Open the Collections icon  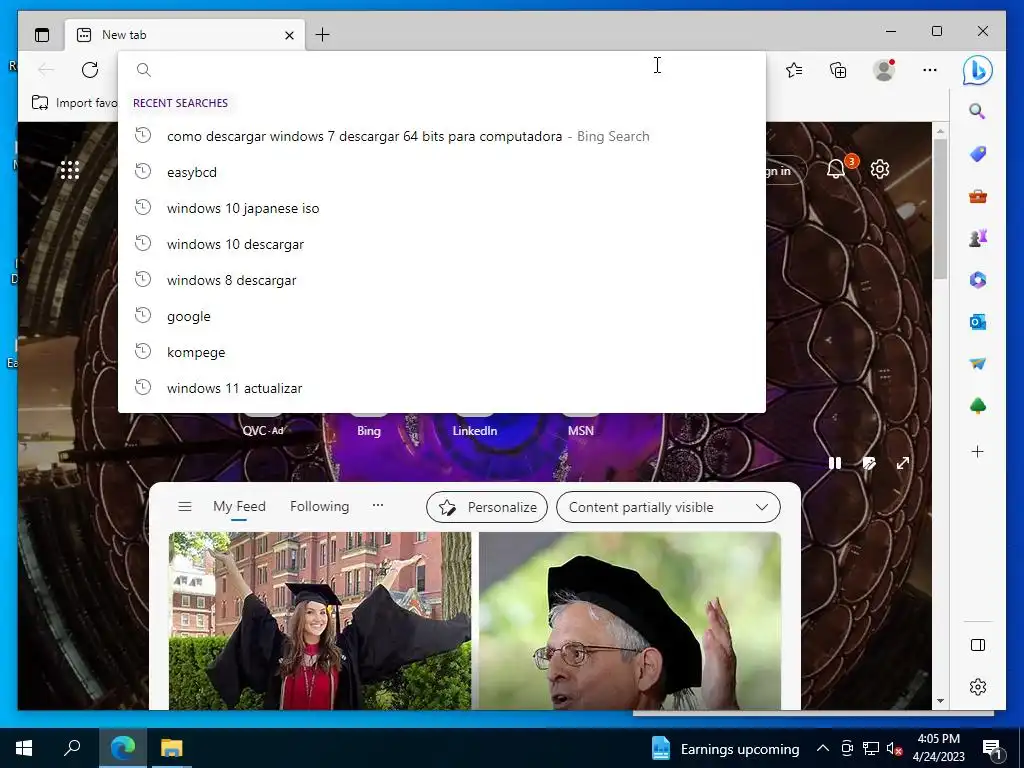[x=838, y=70]
